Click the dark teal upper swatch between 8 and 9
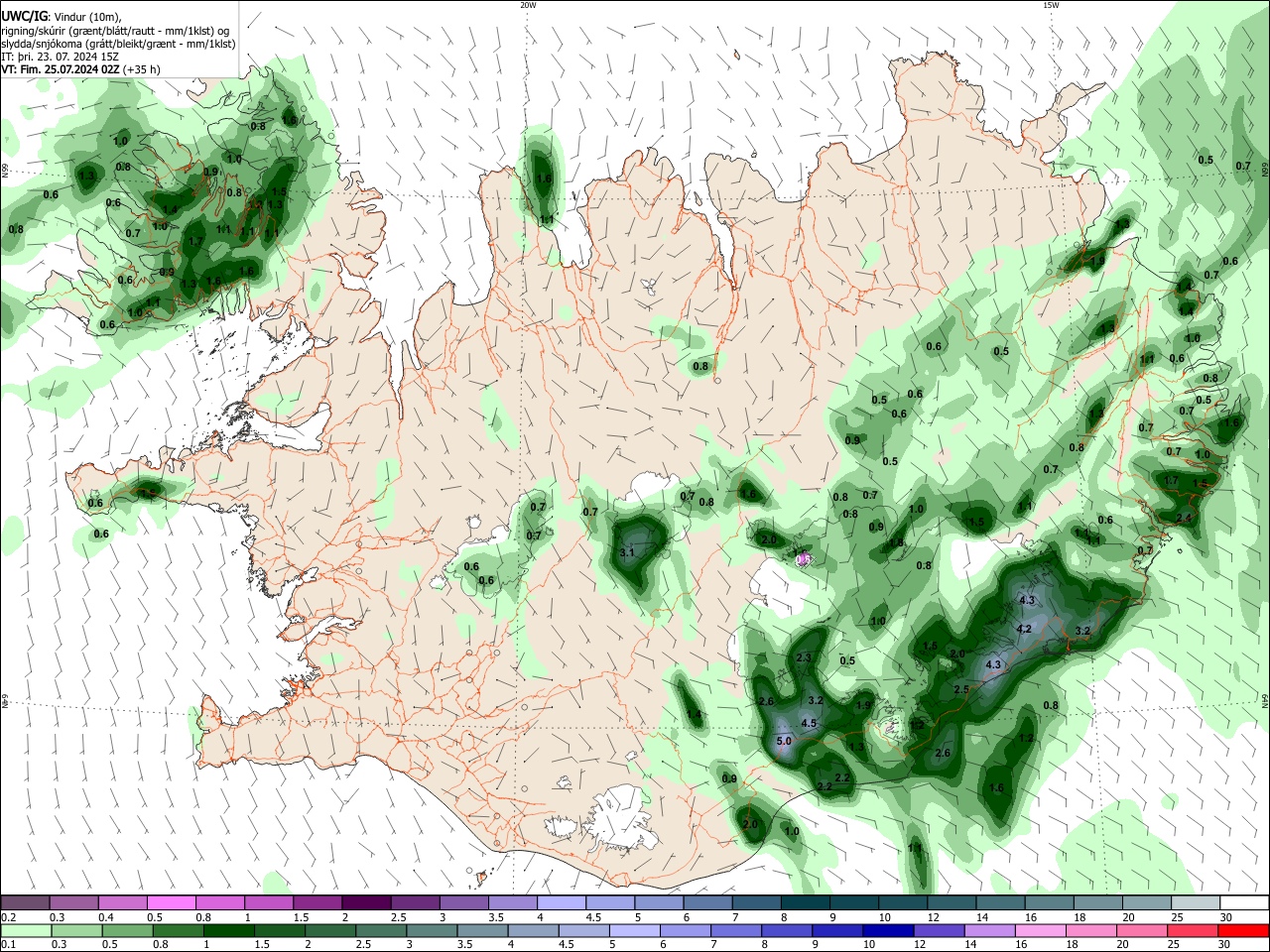Viewport: 1270px width, 952px height. coord(805,902)
